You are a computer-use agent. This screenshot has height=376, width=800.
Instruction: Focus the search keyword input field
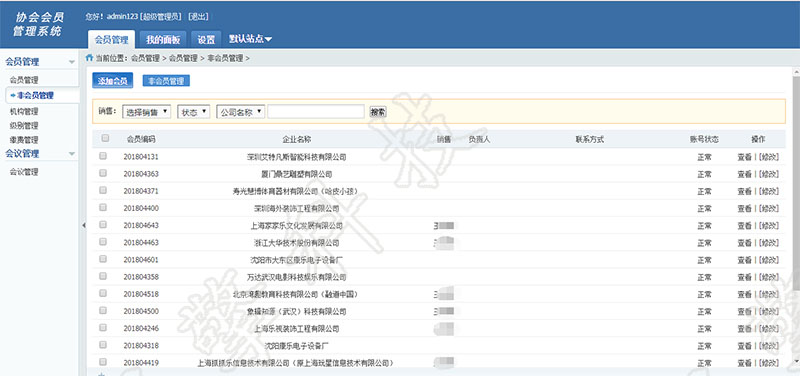[316, 112]
